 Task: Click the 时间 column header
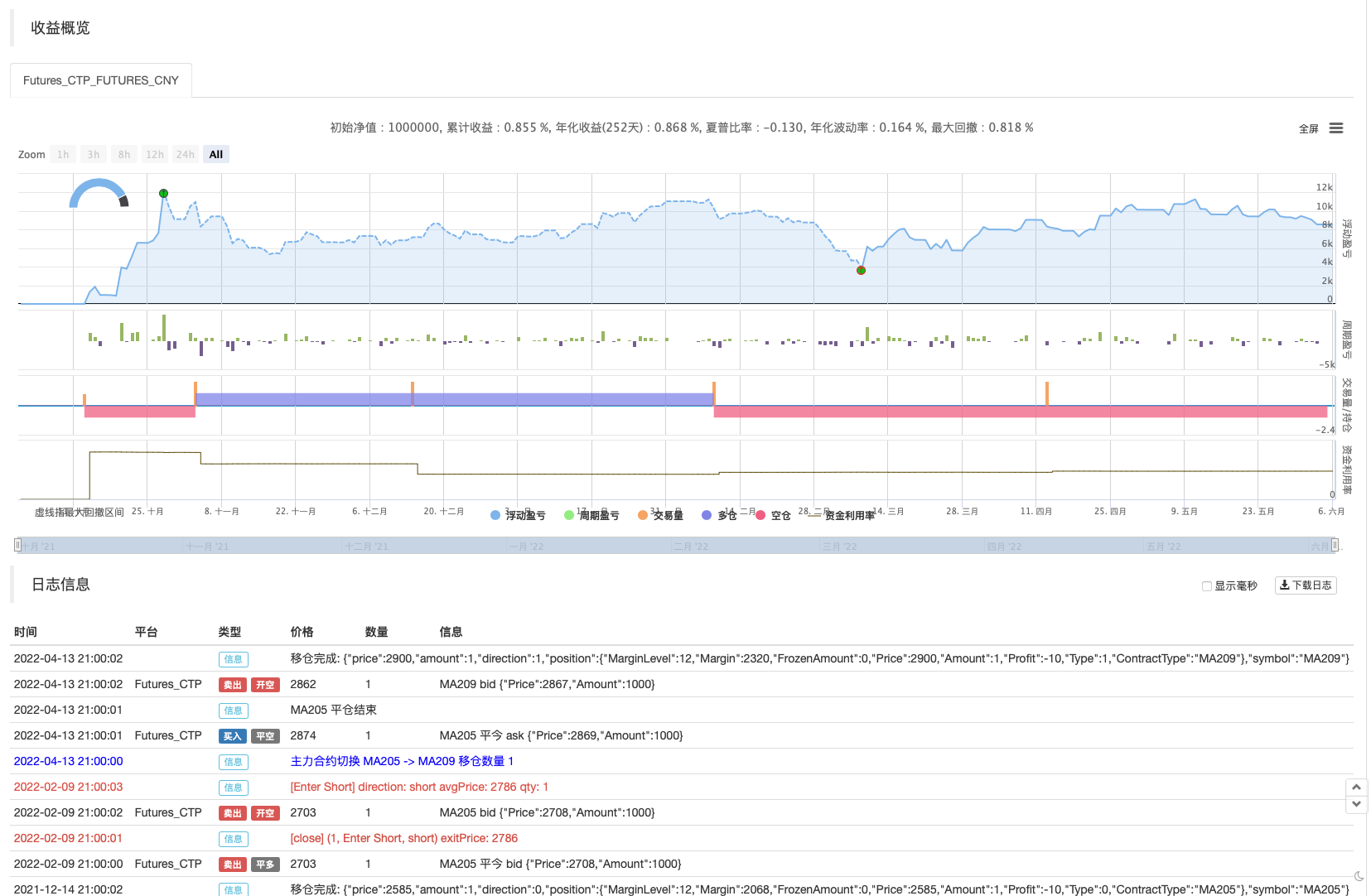26,632
